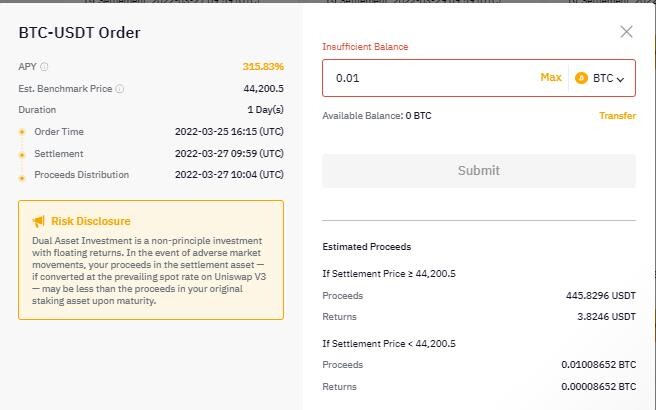Image resolution: width=656 pixels, height=410 pixels.
Task: Close the BTC-USDT Order dialog
Action: tap(626, 31)
